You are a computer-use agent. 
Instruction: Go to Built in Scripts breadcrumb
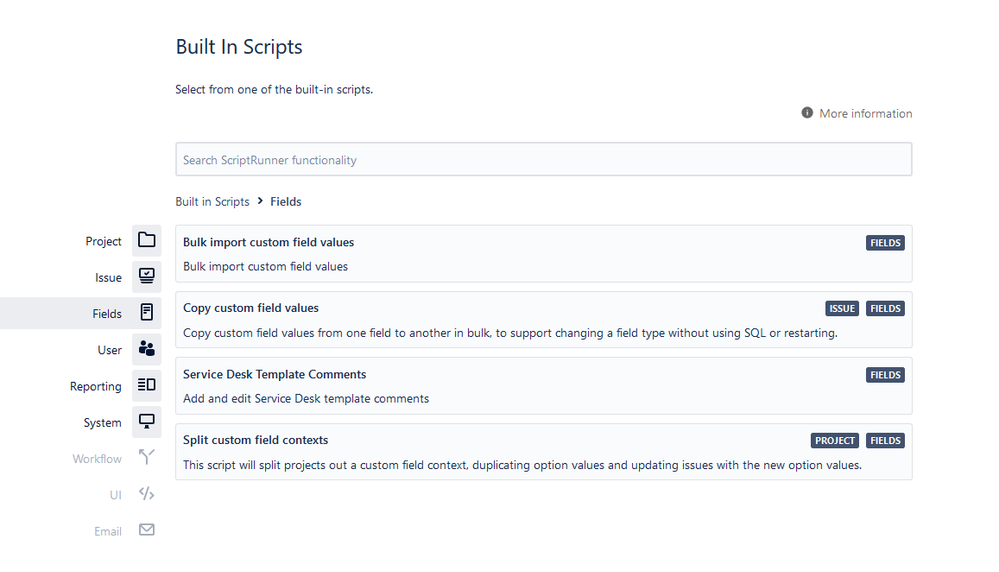pyautogui.click(x=212, y=202)
